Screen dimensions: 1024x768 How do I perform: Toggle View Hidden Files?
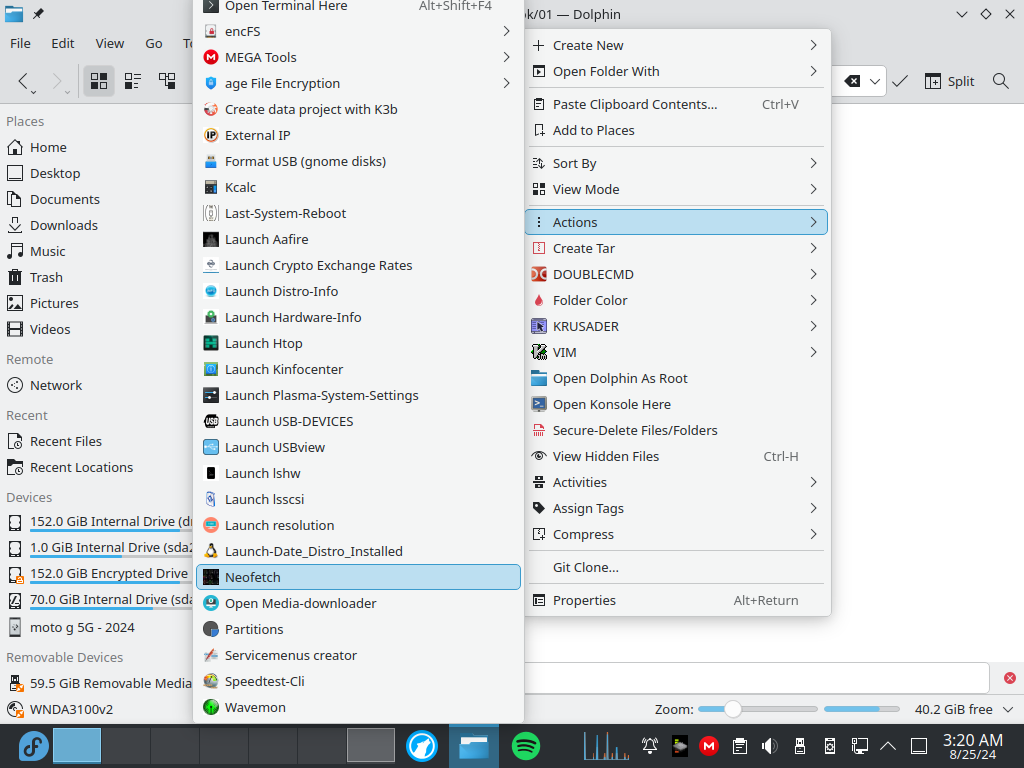676,456
